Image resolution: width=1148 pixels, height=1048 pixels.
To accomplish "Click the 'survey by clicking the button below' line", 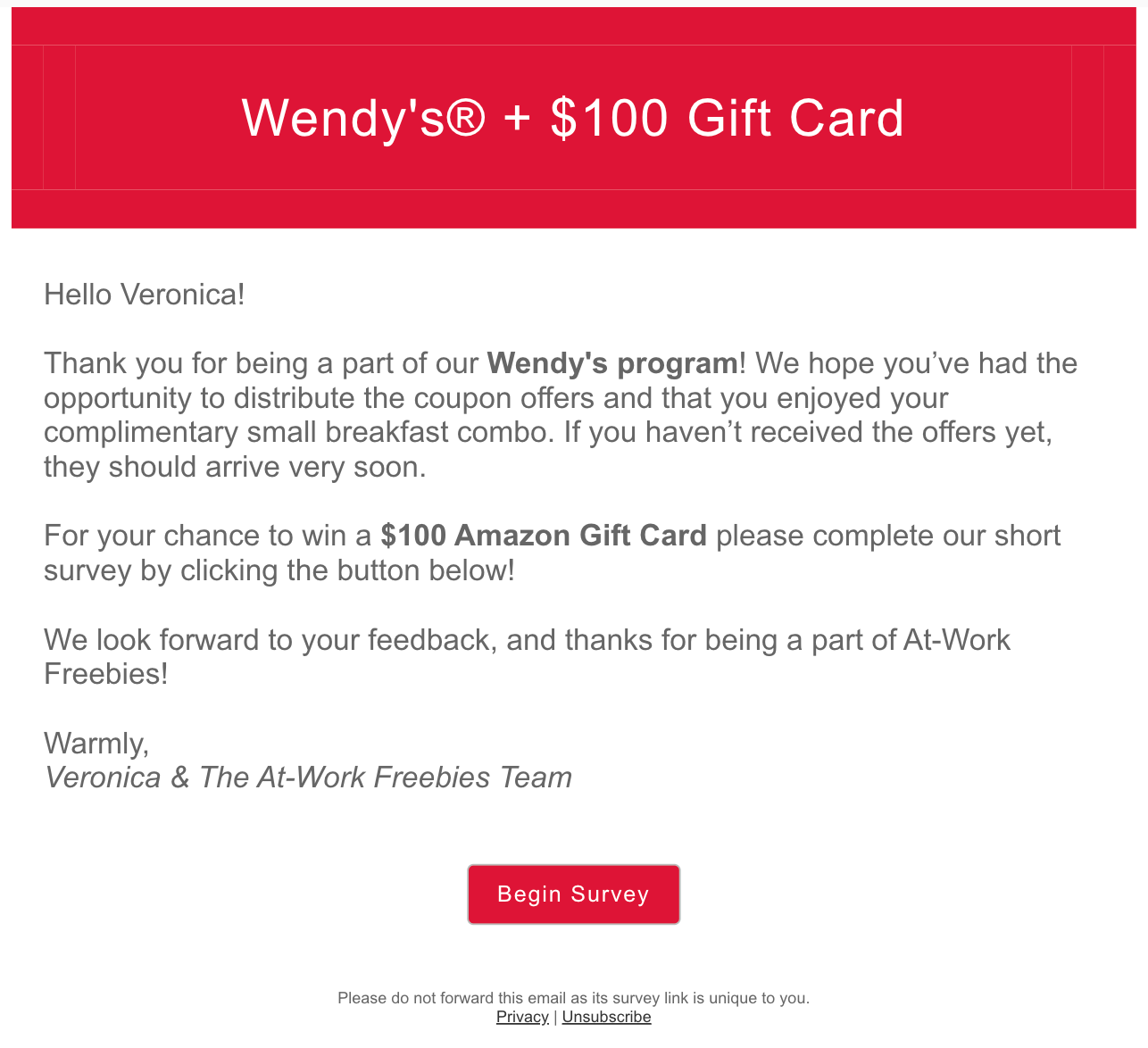I will [x=279, y=570].
